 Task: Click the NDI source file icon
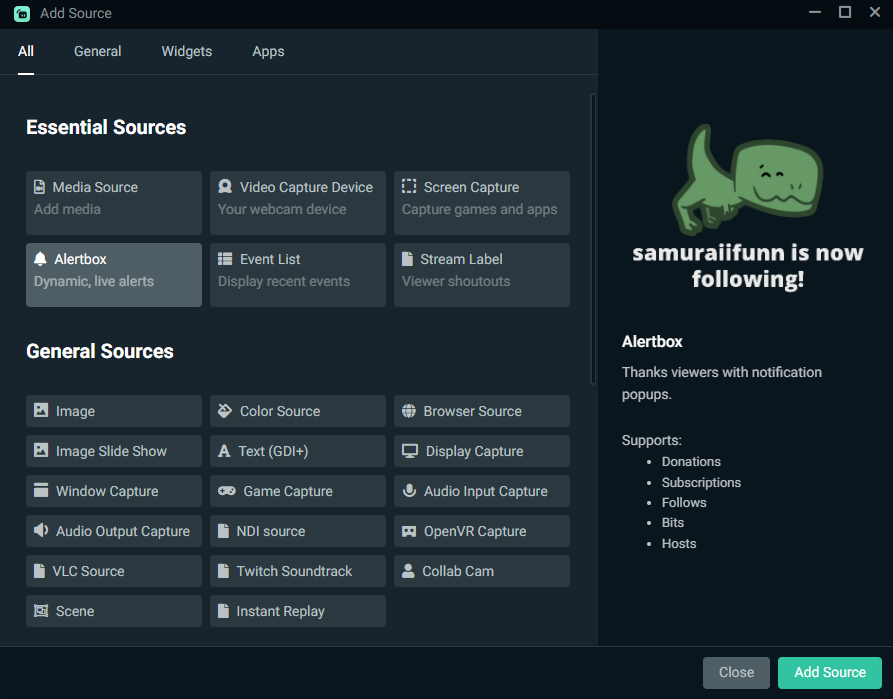[223, 530]
